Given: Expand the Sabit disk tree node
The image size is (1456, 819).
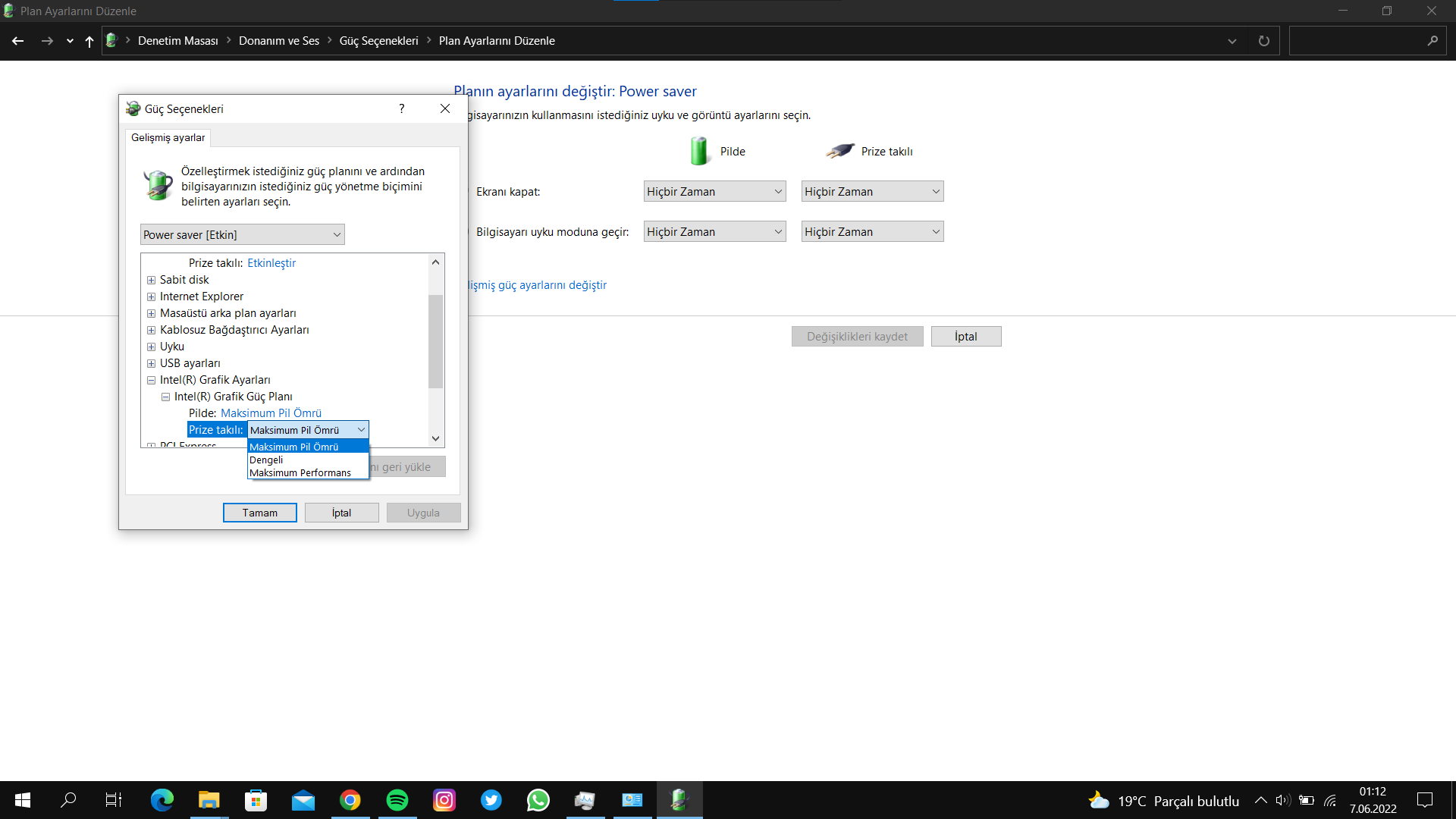Looking at the screenshot, I should coord(151,280).
